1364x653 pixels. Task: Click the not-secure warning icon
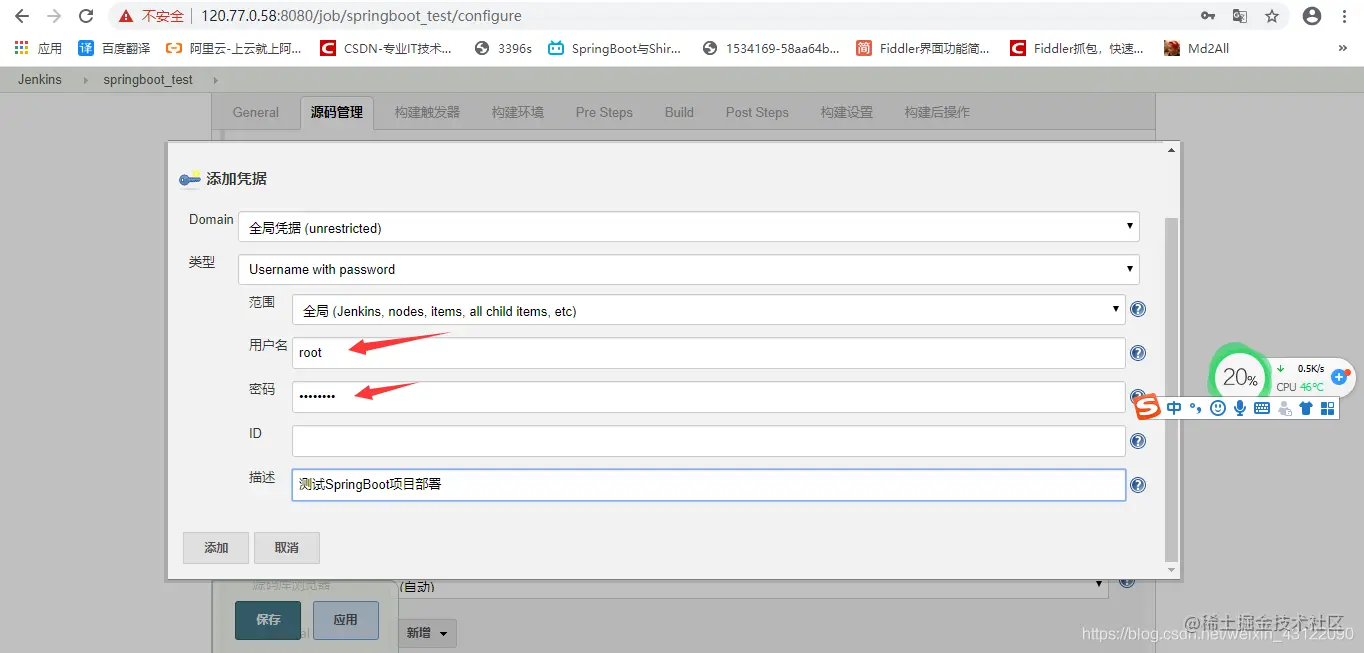coord(126,16)
